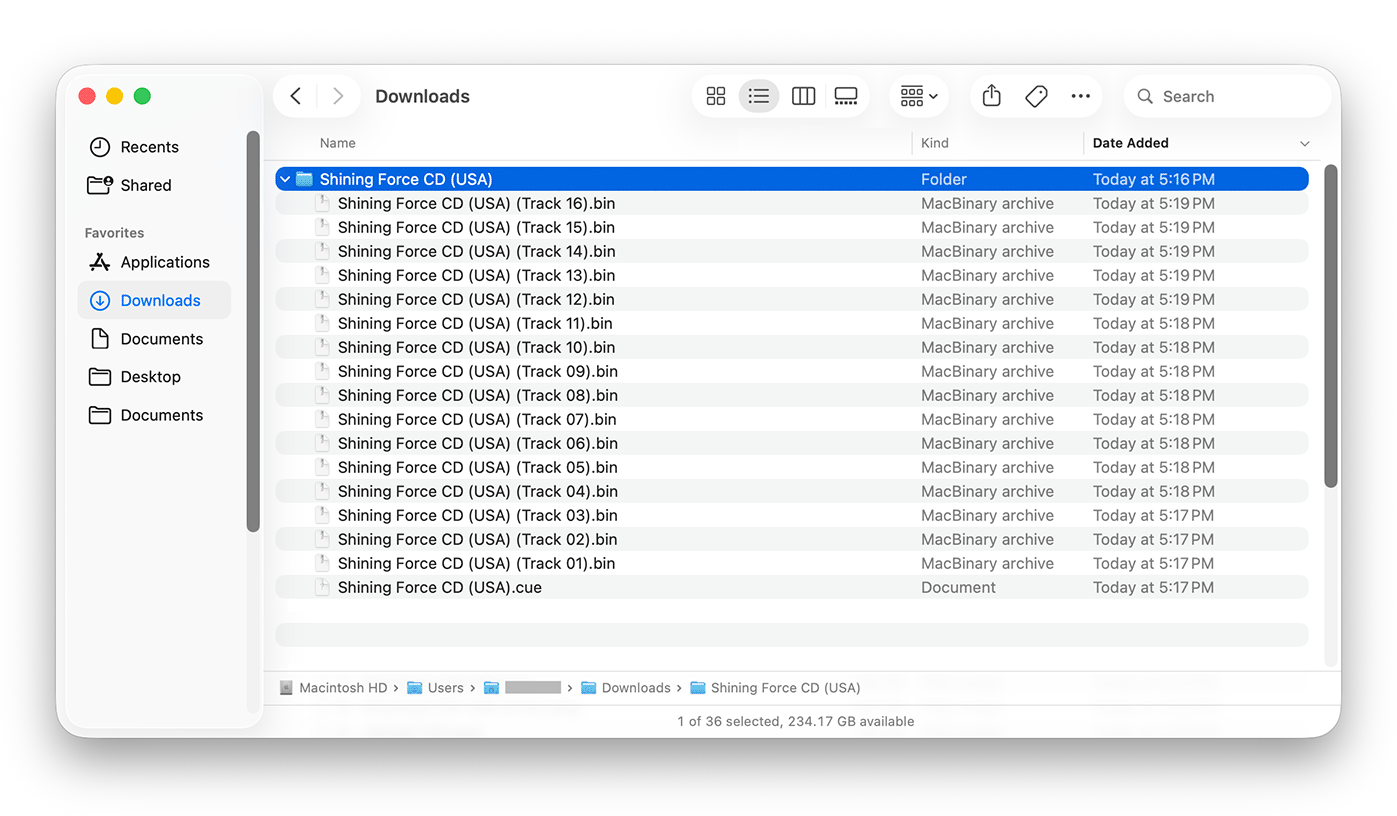Viewport: 1397px width, 816px height.
Task: Open Shared in the sidebar
Action: coord(154,185)
